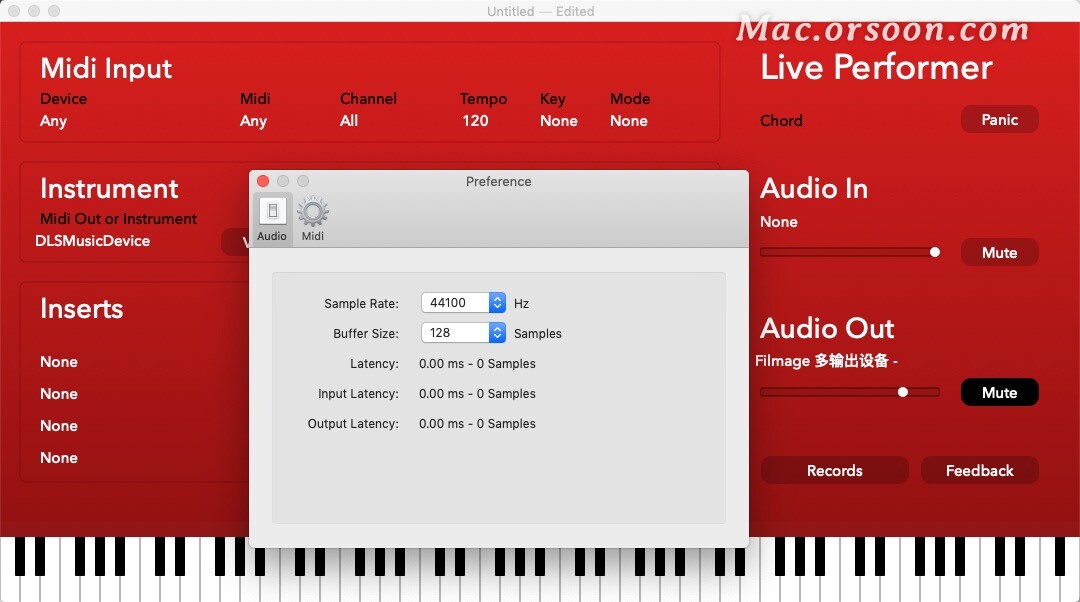
Task: Click the Chord label
Action: (x=781, y=121)
